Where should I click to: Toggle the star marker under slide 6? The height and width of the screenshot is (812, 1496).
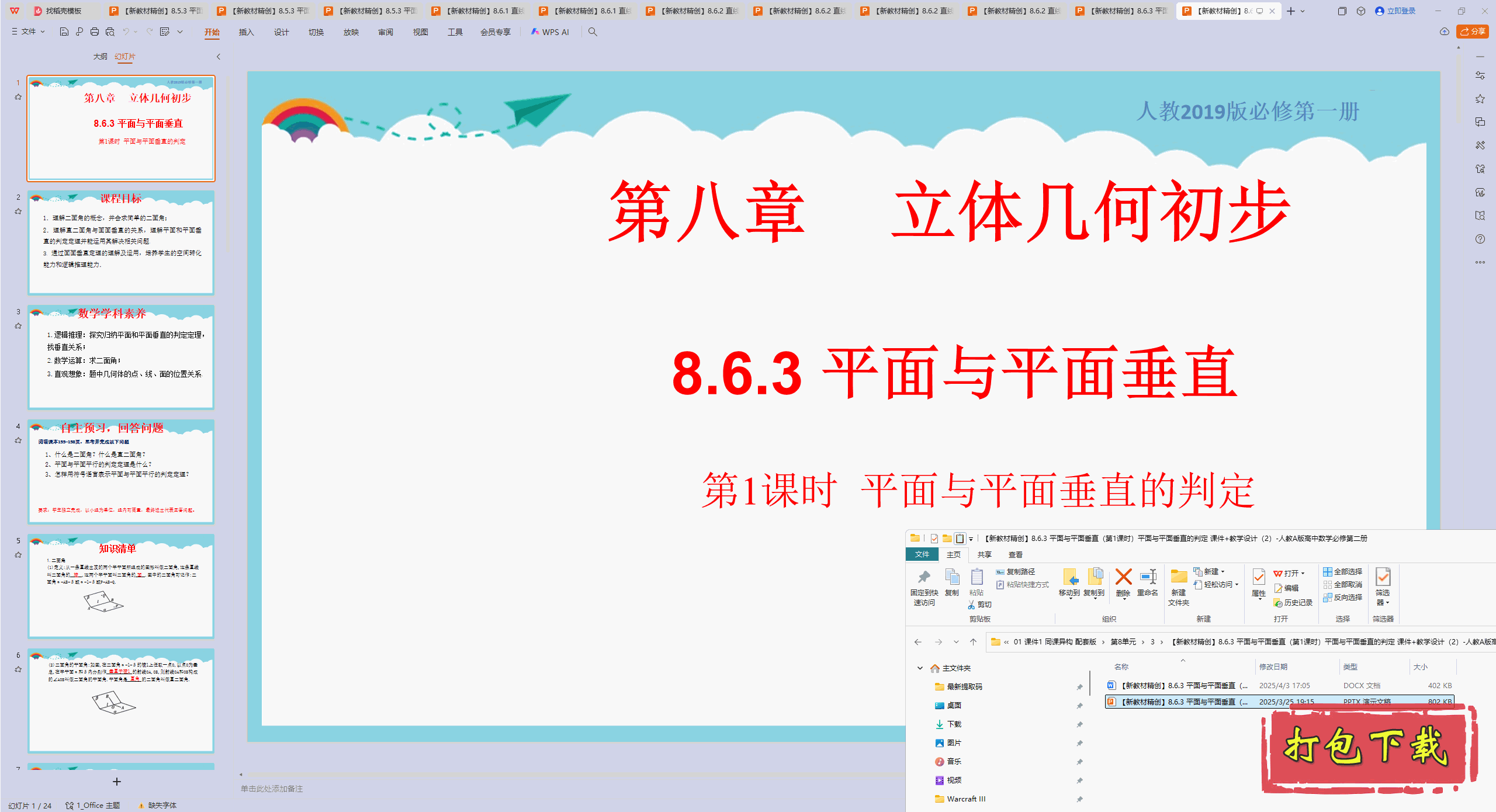18,669
